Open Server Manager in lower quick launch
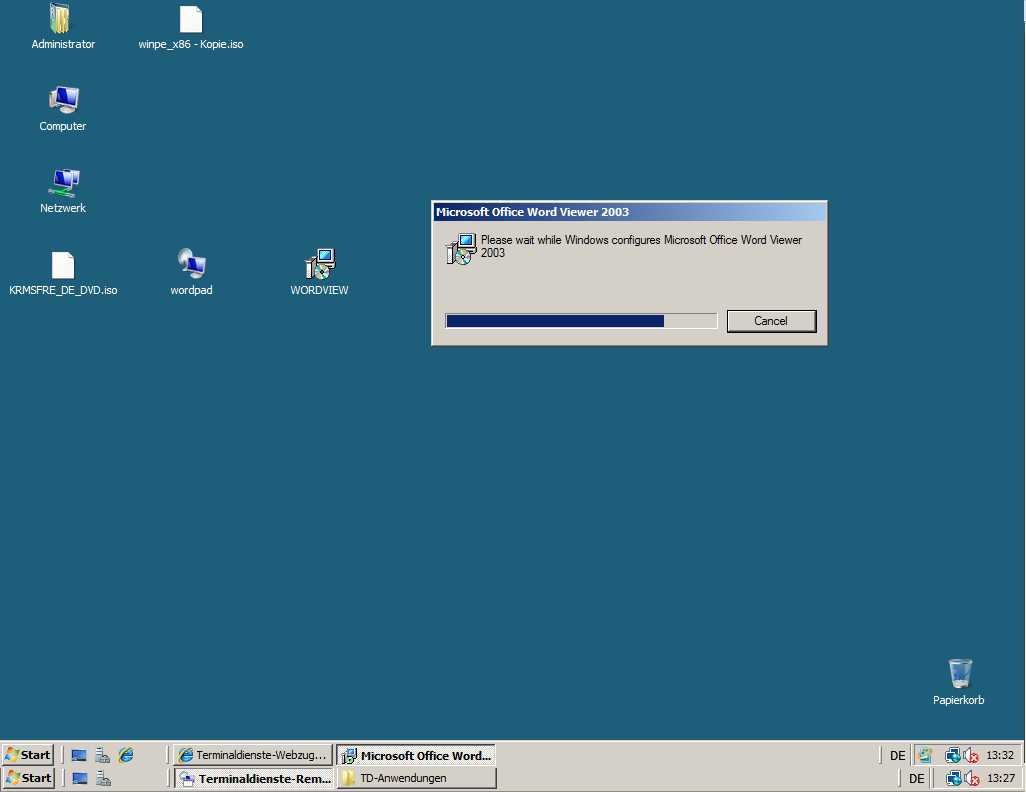This screenshot has width=1026, height=792. click(103, 778)
